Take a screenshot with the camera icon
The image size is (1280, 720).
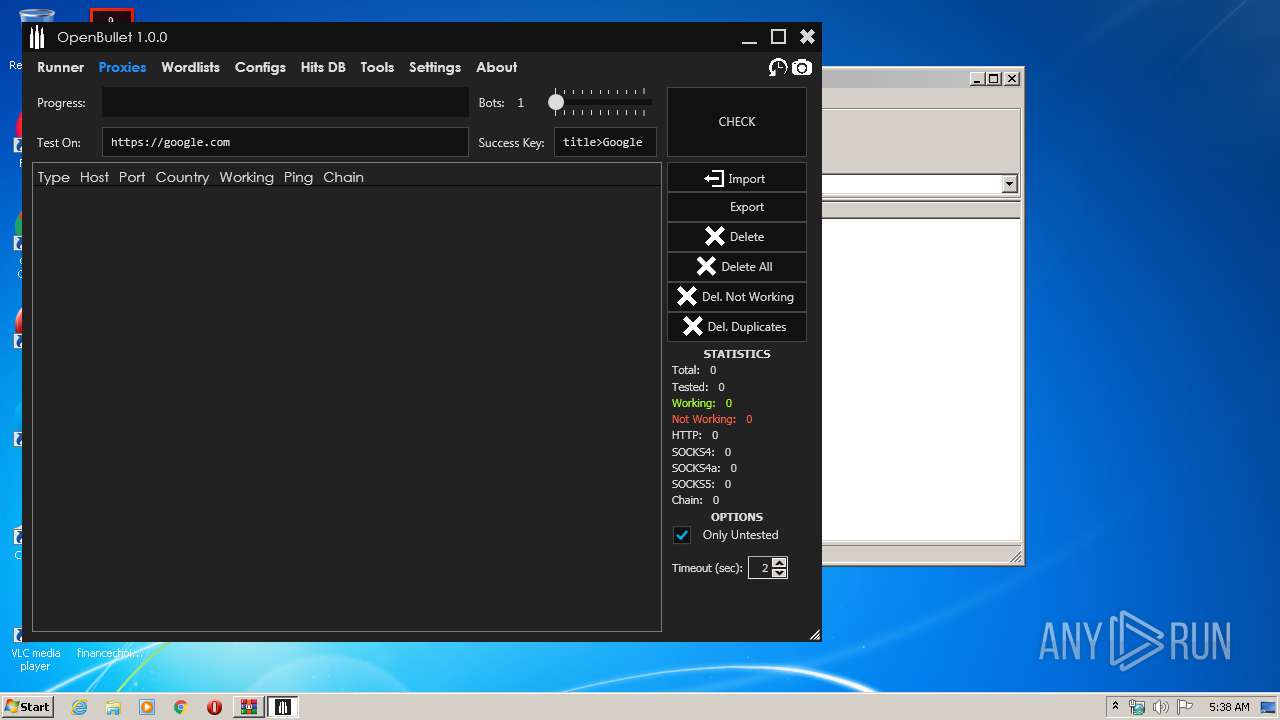coord(802,68)
